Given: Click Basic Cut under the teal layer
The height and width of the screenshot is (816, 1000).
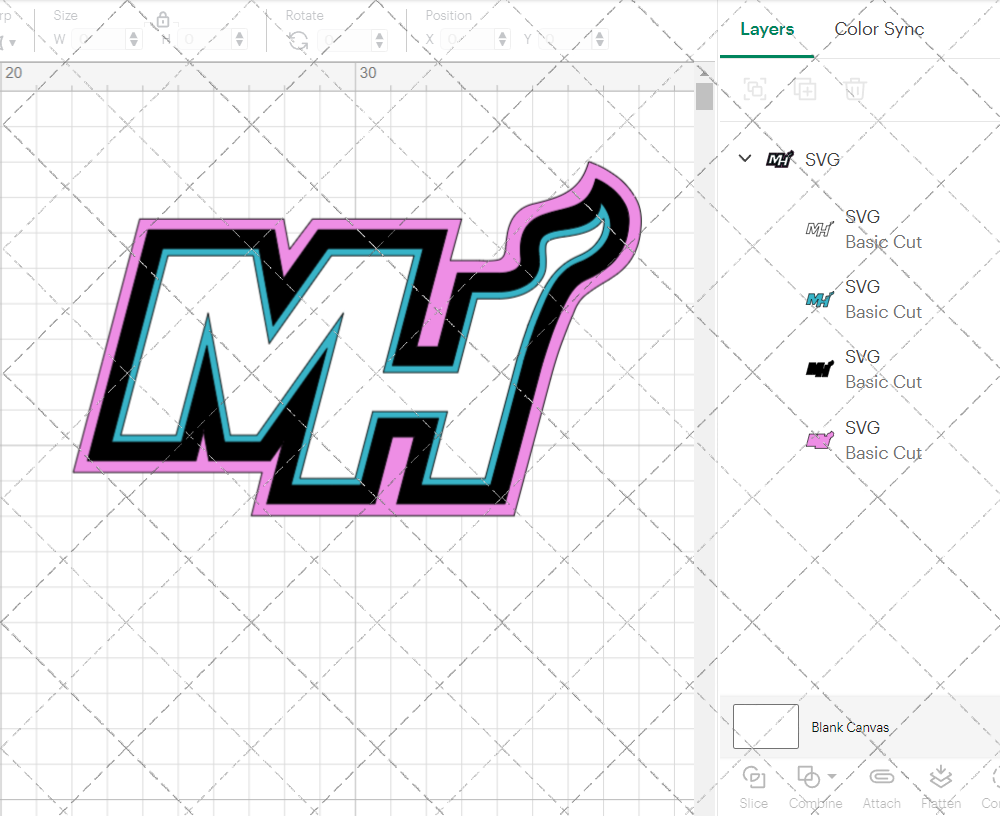Looking at the screenshot, I should [x=883, y=312].
